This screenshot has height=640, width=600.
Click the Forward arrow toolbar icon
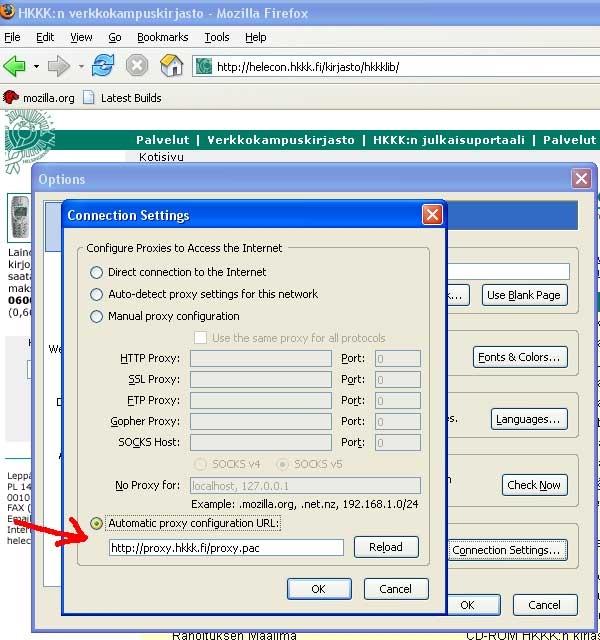[59, 67]
